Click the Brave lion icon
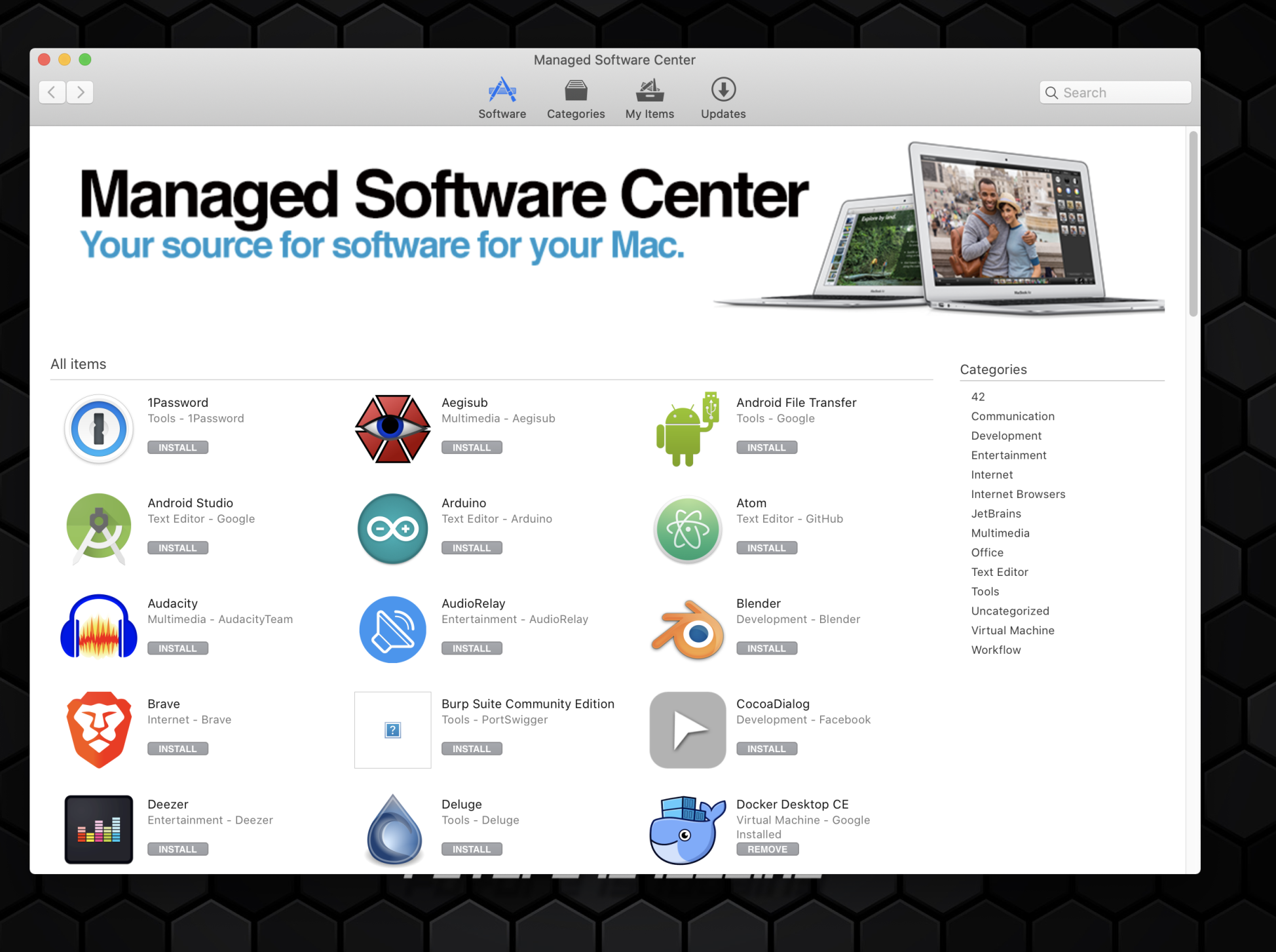1276x952 pixels. pyautogui.click(x=99, y=729)
